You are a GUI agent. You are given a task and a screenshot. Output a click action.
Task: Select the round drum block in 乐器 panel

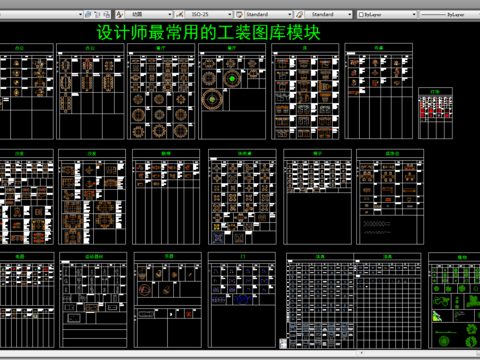click(x=145, y=290)
